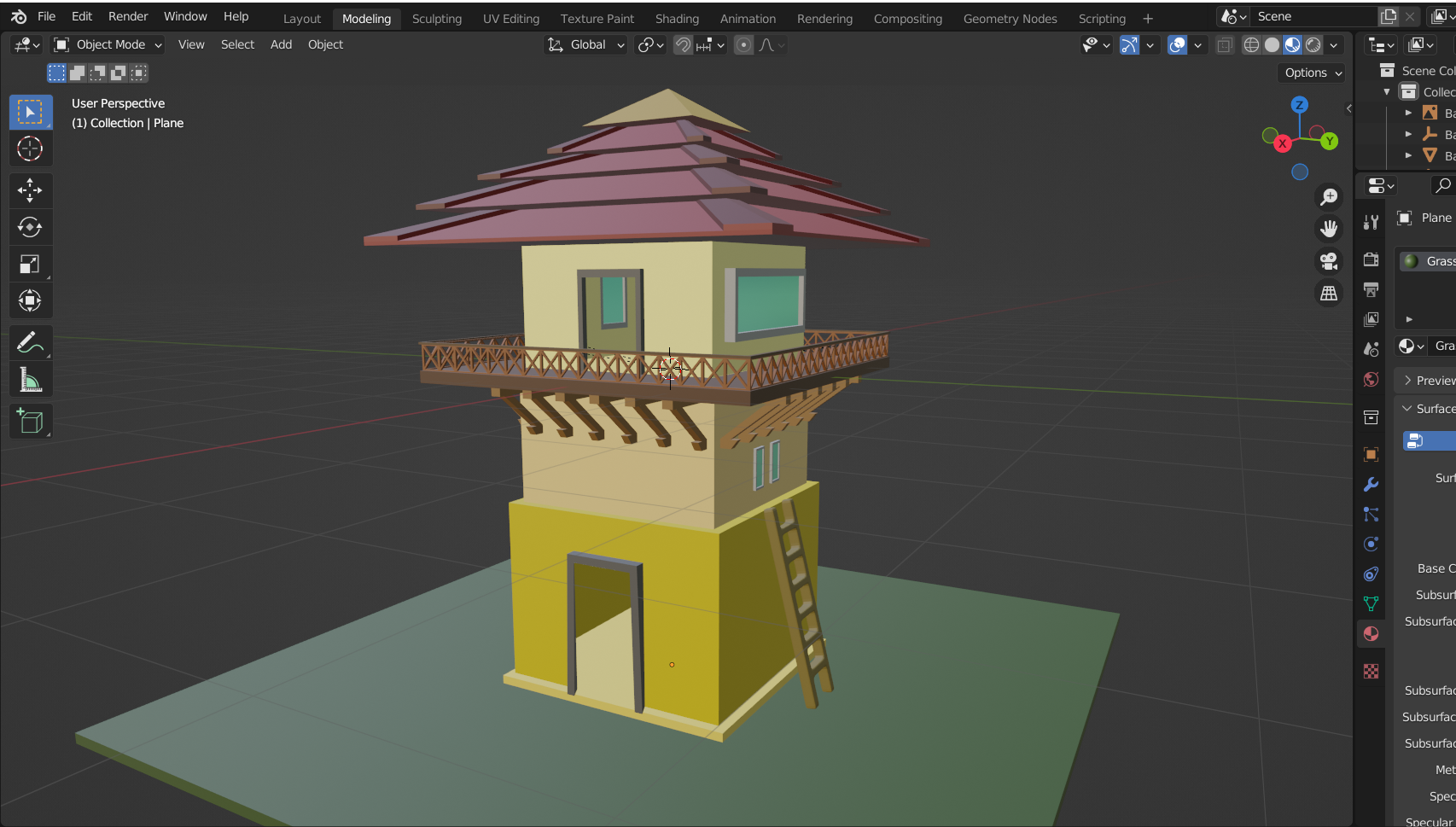Open the viewport Add menu
Viewport: 1456px width, 827px height.
click(281, 44)
